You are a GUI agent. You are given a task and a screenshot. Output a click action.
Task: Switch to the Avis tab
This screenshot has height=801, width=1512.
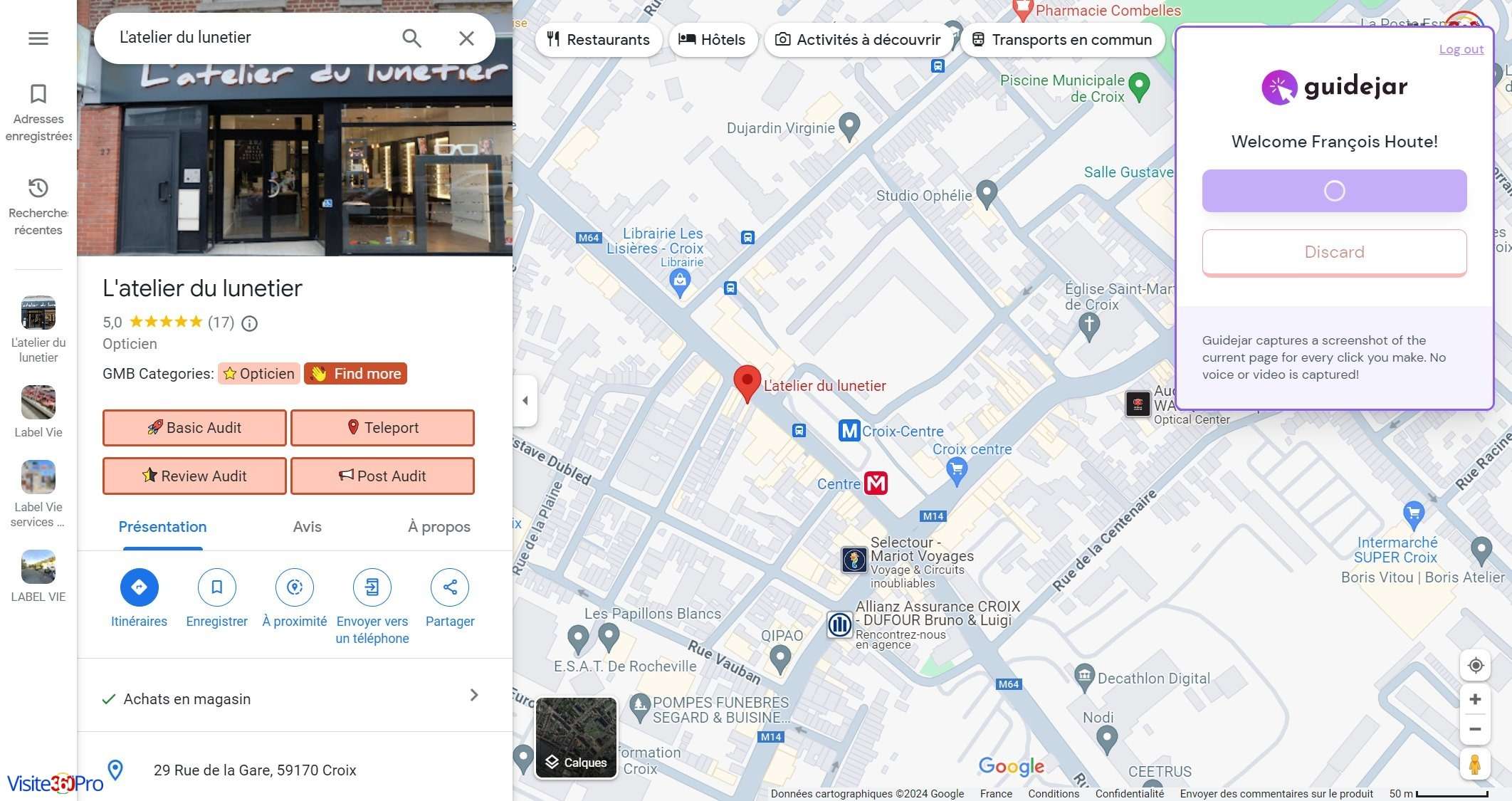coord(307,528)
